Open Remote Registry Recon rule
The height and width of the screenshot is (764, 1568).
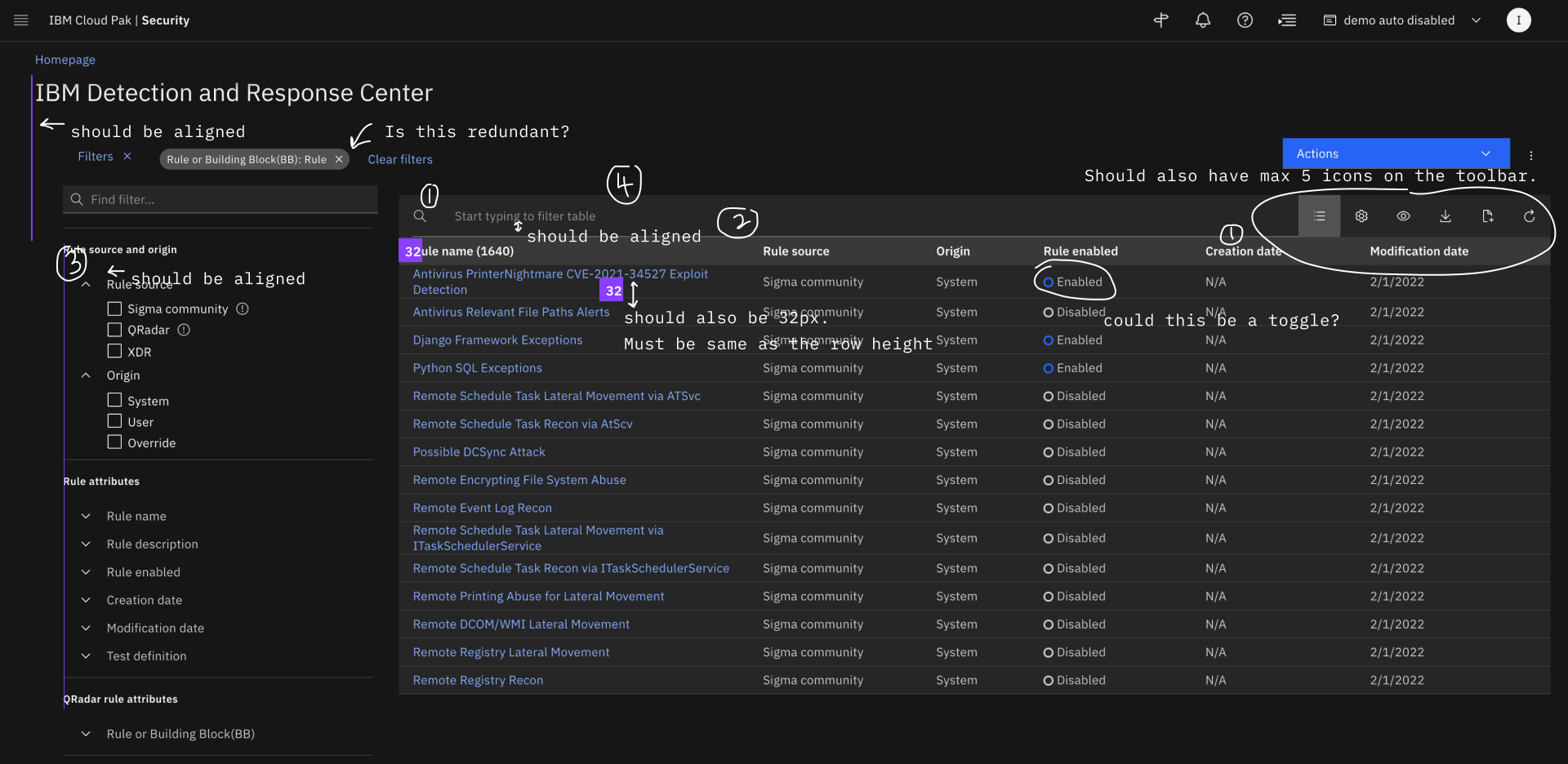[x=478, y=680]
